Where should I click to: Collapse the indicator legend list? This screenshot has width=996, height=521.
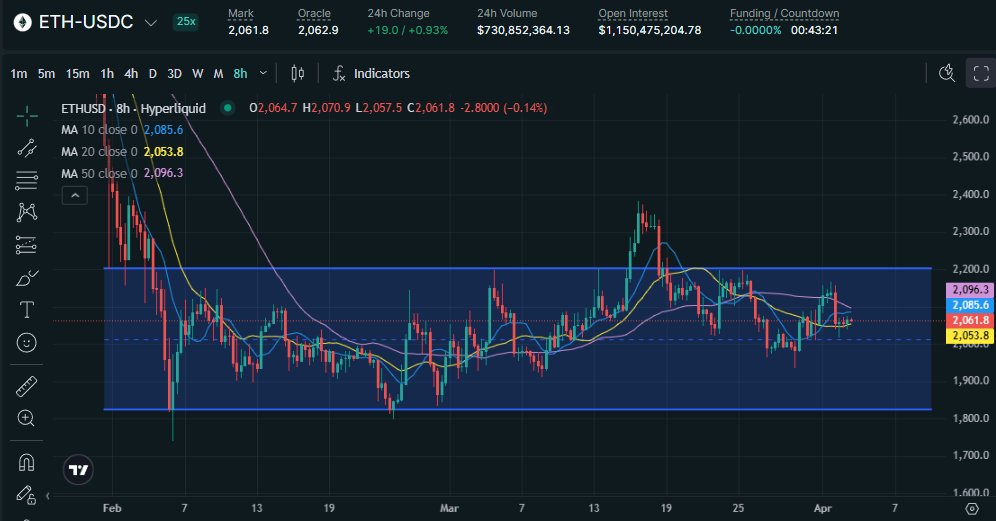(74, 195)
